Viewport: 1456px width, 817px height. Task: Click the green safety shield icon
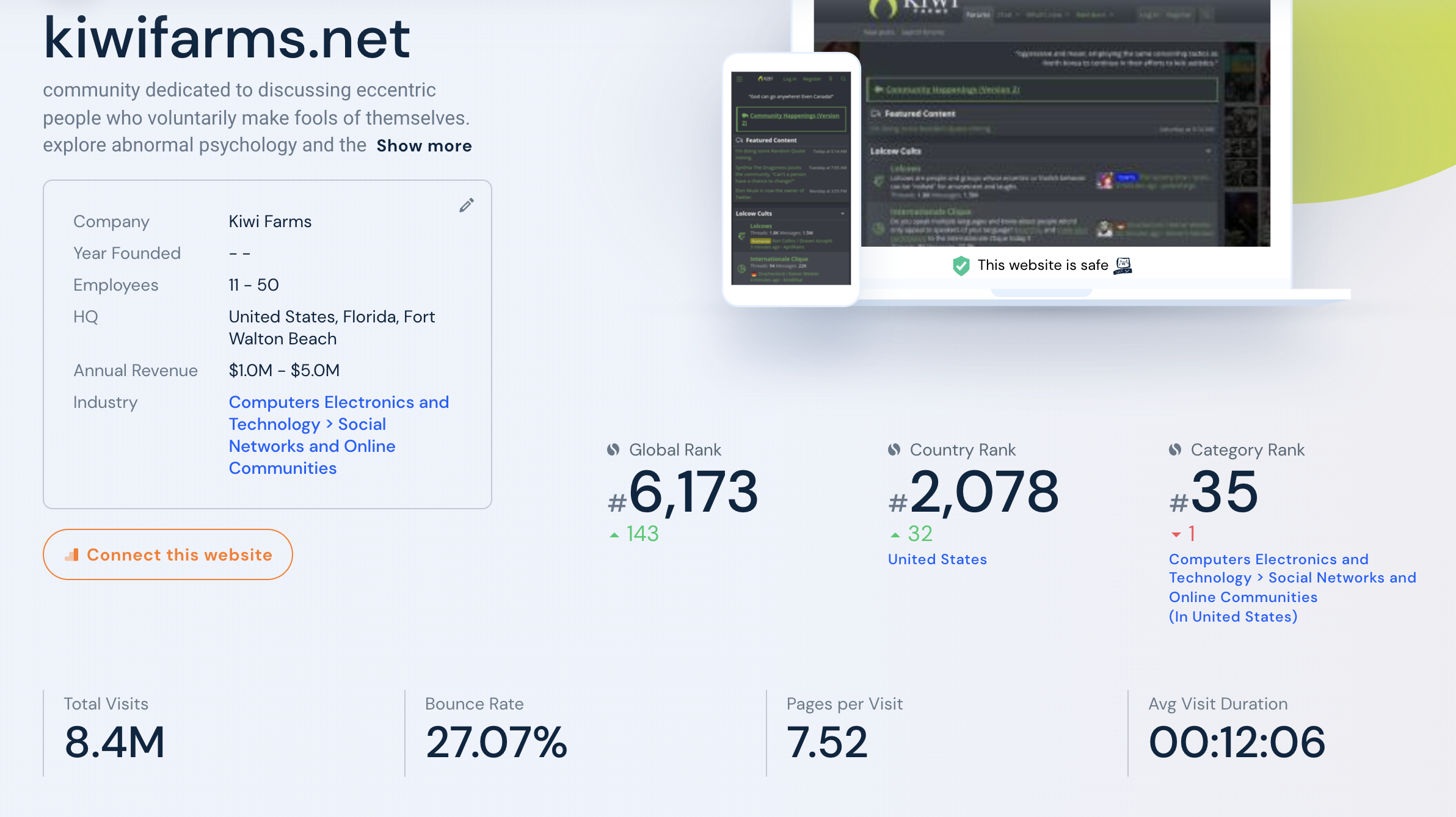click(x=961, y=266)
